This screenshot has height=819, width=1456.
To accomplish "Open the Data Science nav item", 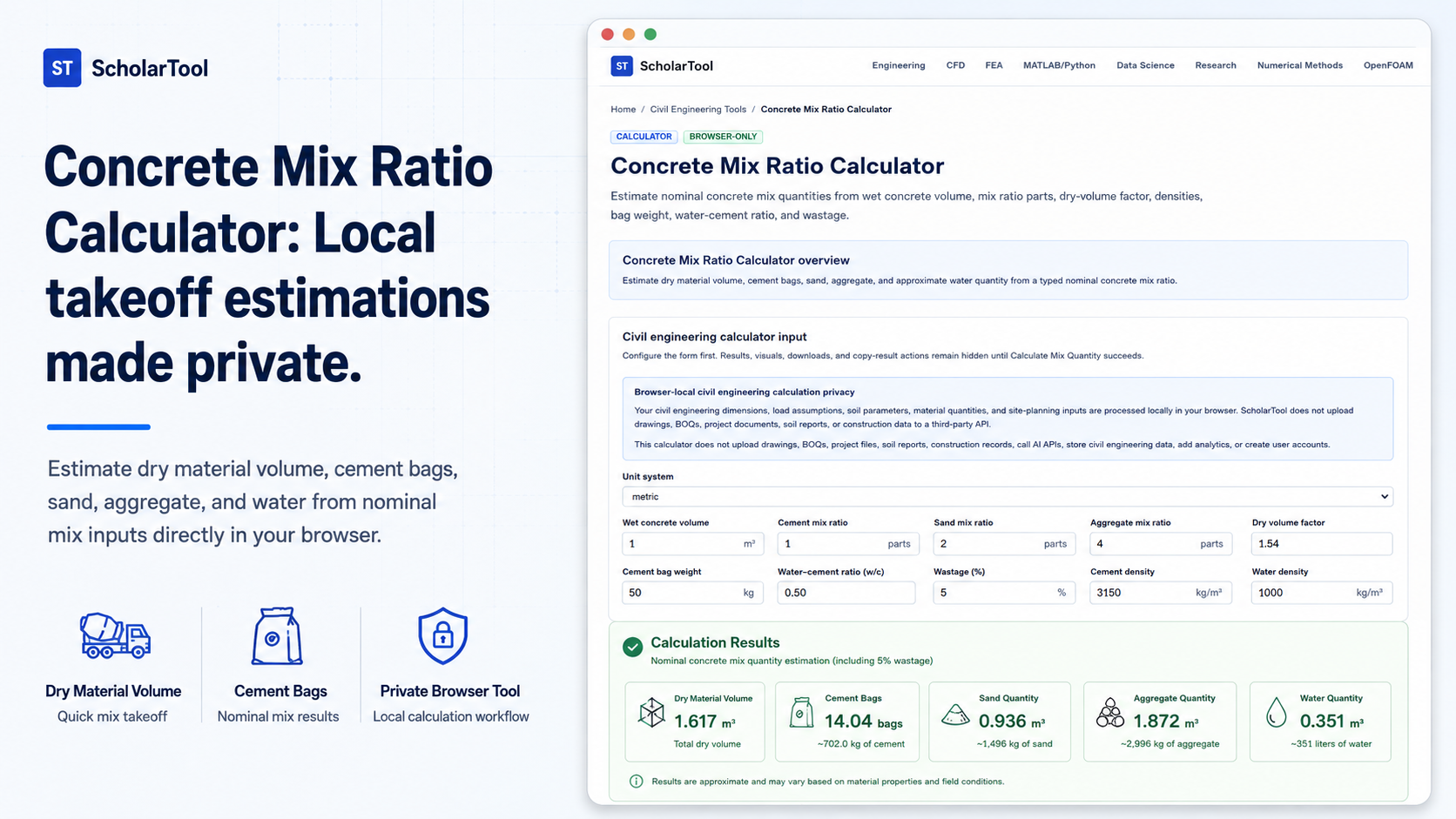I will point(1145,65).
